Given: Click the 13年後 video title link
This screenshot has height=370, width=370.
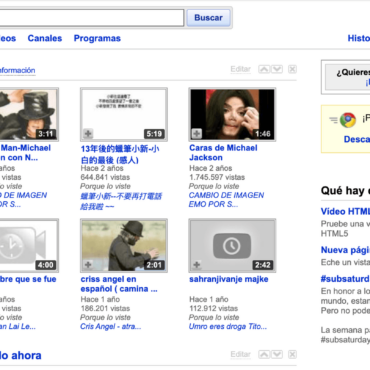Looking at the screenshot, I should 120,154.
